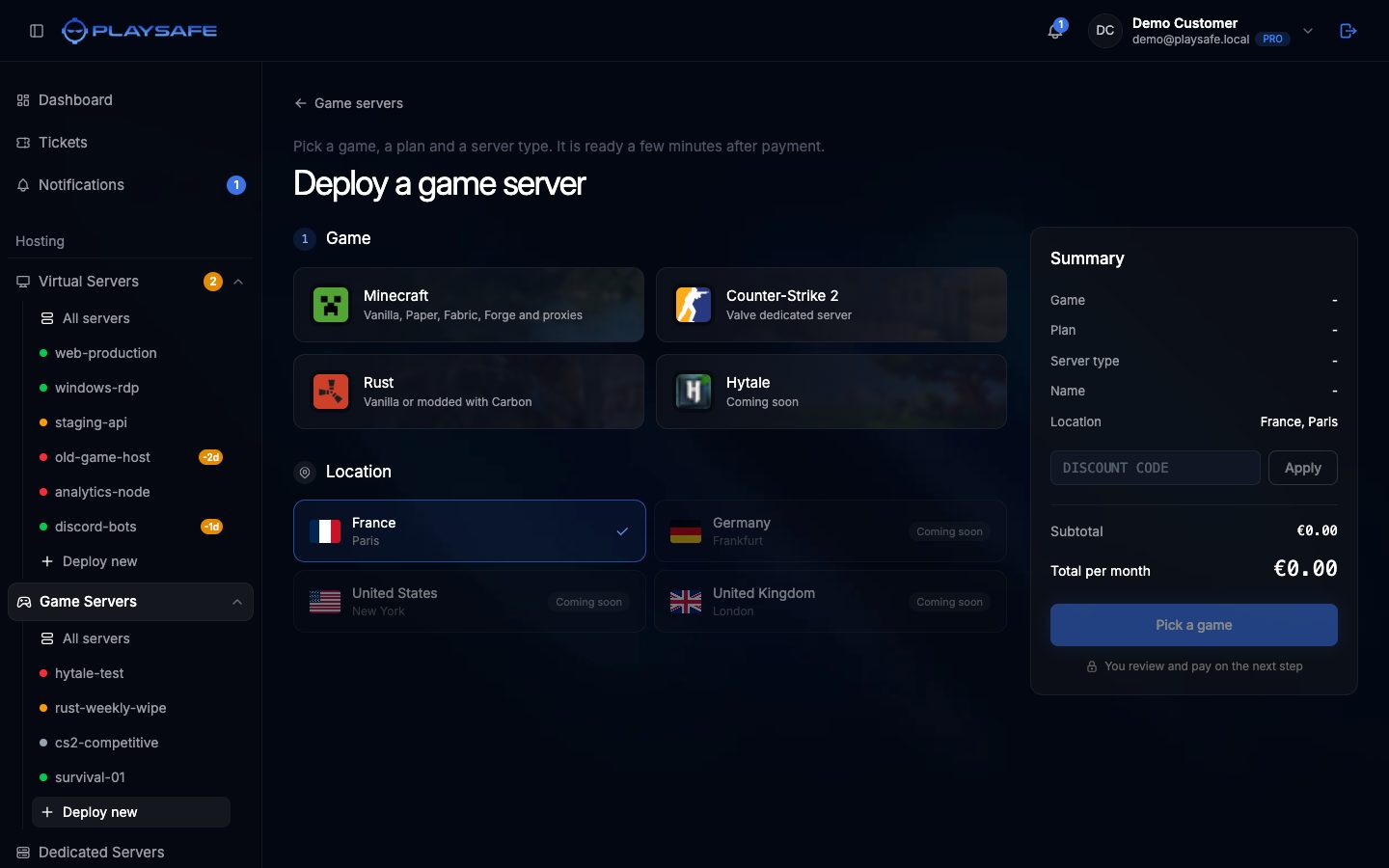Open discord-bots server
The height and width of the screenshot is (868, 1389).
[131, 527]
